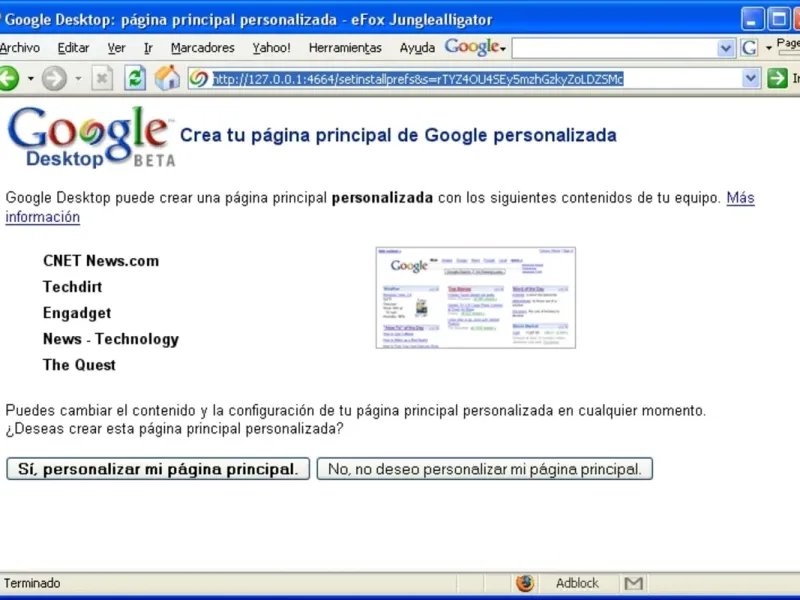Click the Gmail envelope status bar icon

tap(634, 583)
